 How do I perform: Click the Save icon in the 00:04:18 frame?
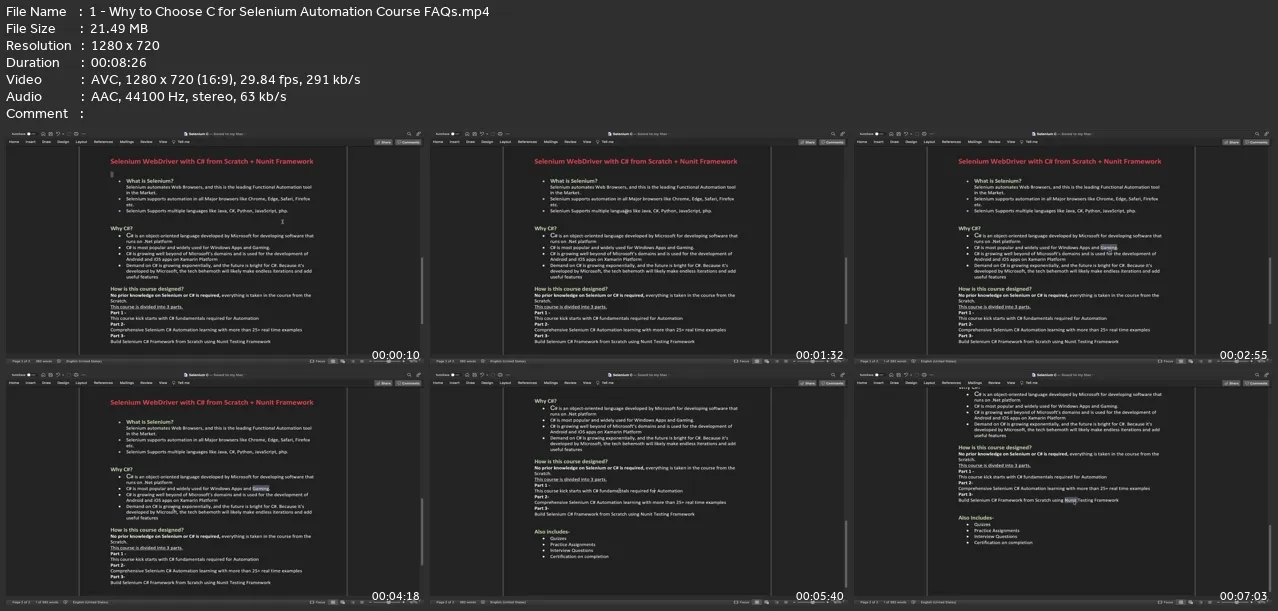[50, 376]
